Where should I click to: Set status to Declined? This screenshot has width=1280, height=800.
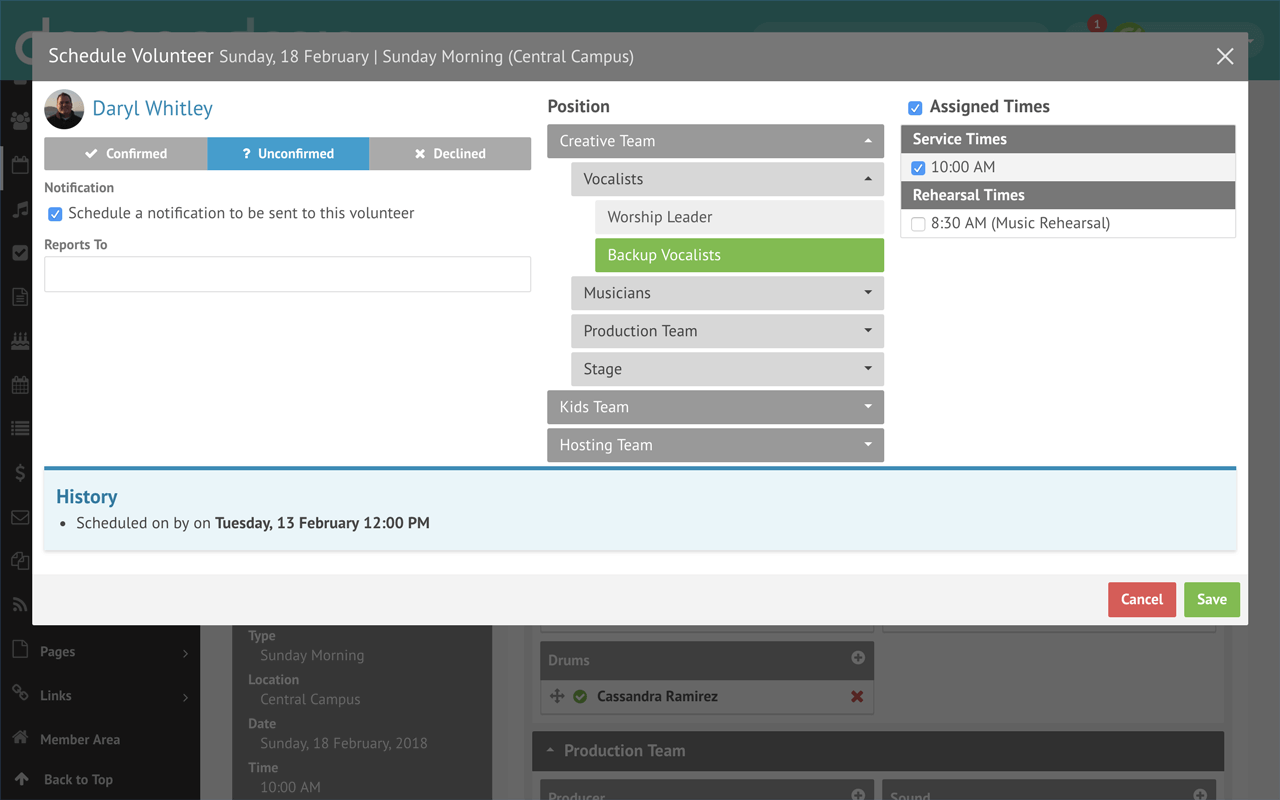[450, 154]
